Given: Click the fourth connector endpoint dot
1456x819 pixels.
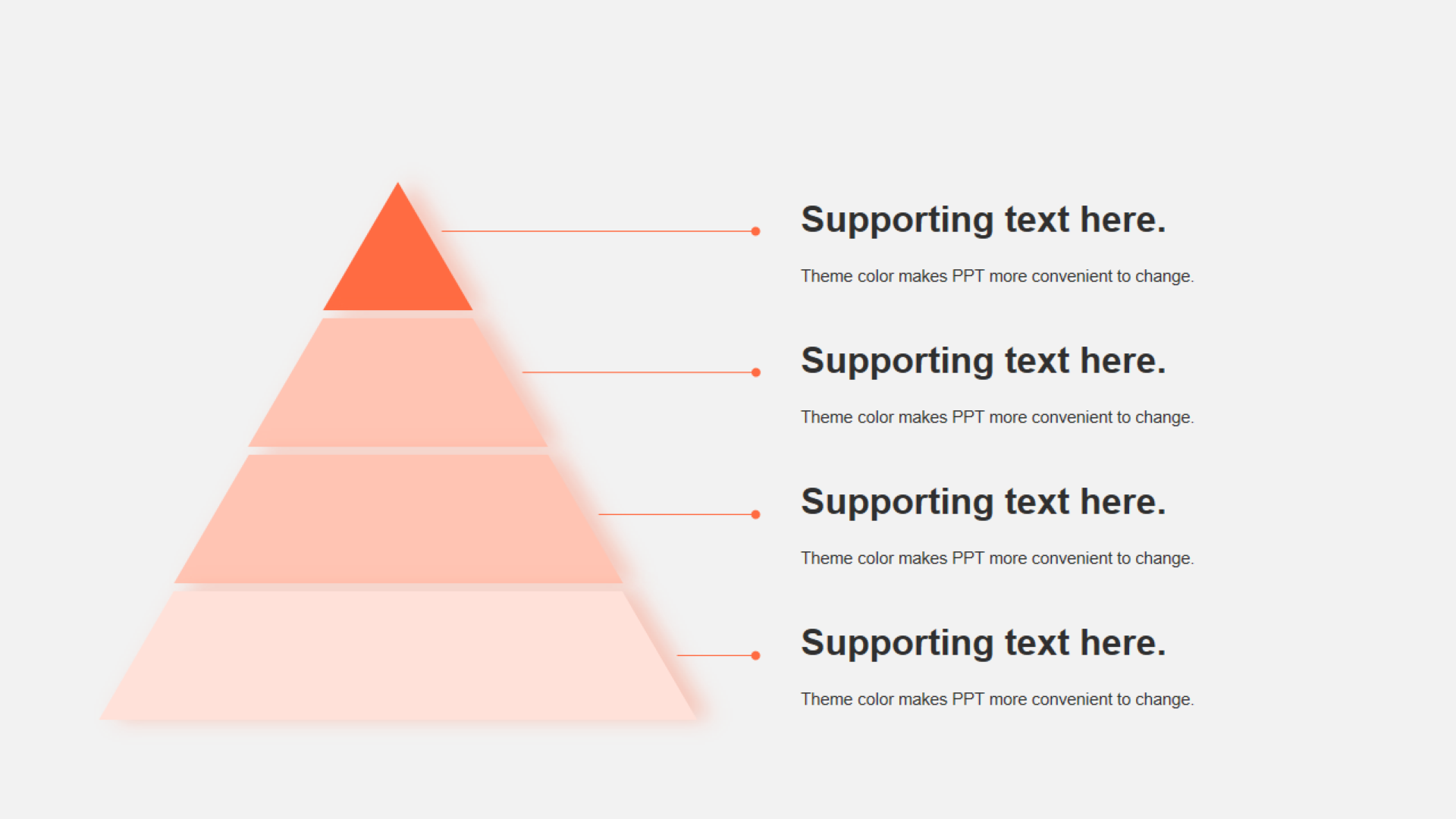Looking at the screenshot, I should point(755,655).
